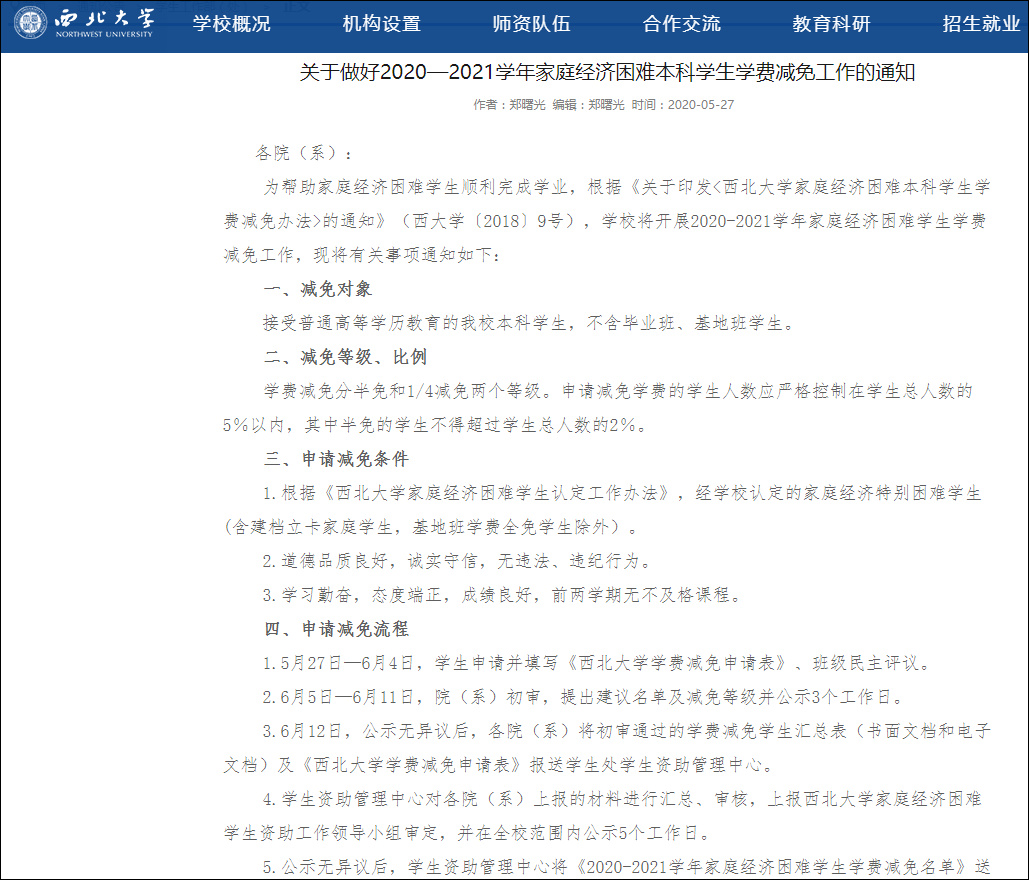Click the line starting 5%以内，其中半免
1029x880 pixels.
click(435, 426)
